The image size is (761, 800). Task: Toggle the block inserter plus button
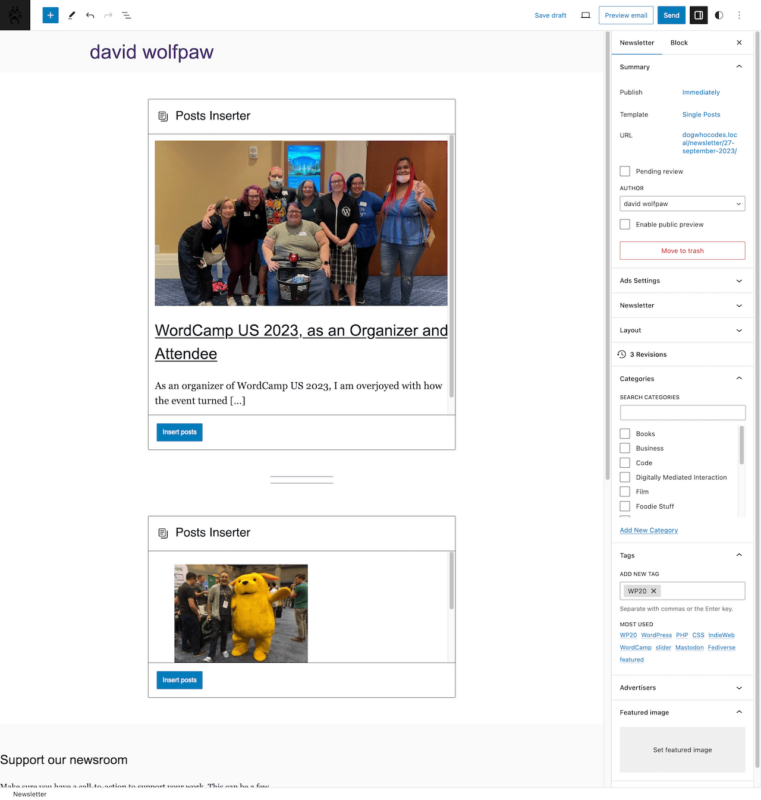pyautogui.click(x=50, y=15)
